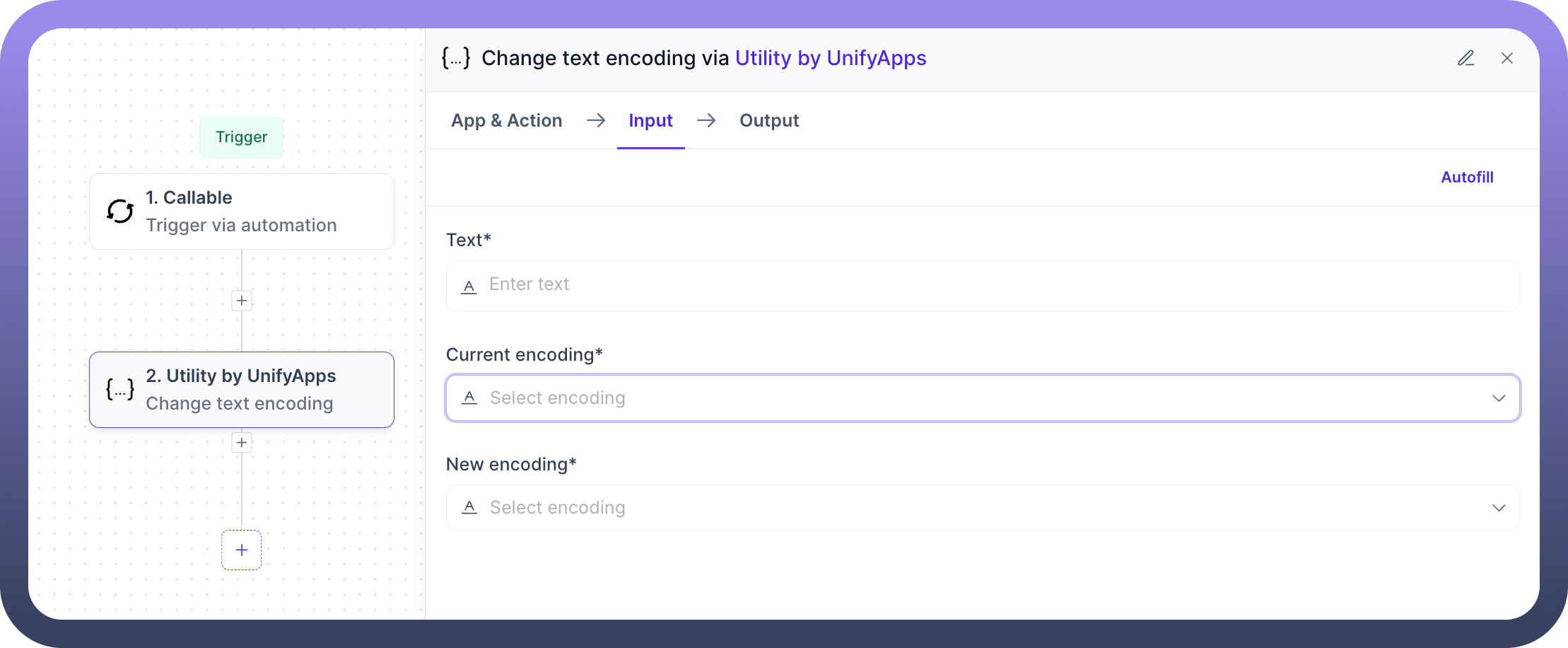Select the Input tab

pos(650,120)
